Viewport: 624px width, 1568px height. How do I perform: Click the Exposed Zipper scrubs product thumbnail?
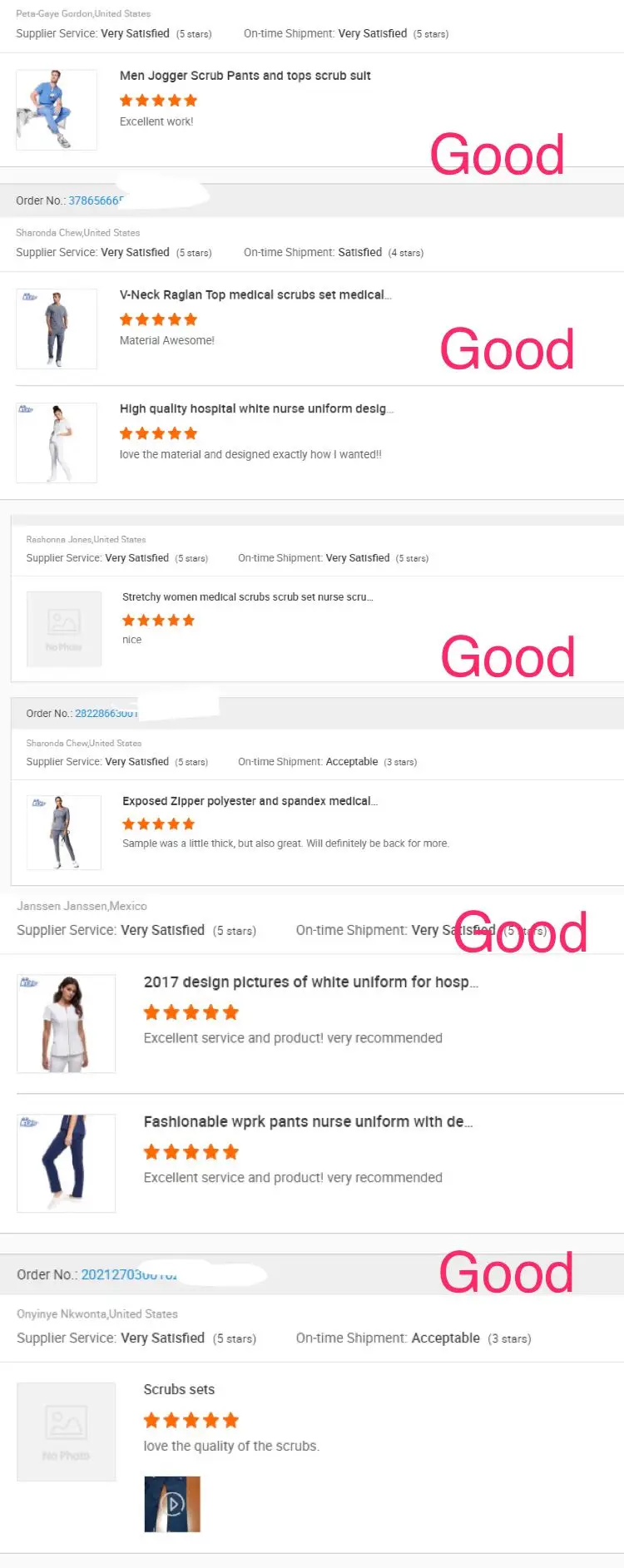tap(64, 833)
